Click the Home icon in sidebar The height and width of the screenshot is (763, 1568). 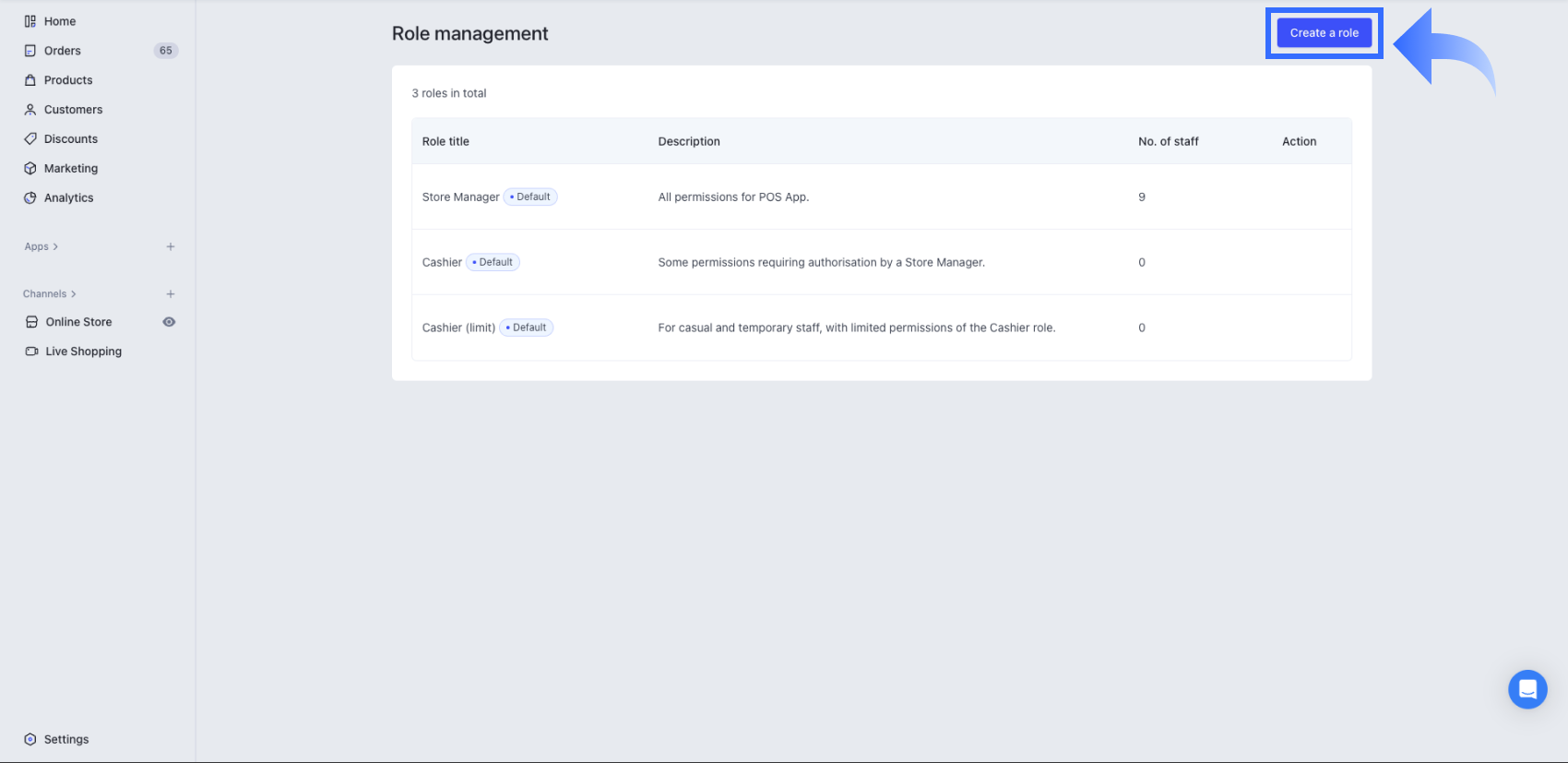tap(30, 21)
